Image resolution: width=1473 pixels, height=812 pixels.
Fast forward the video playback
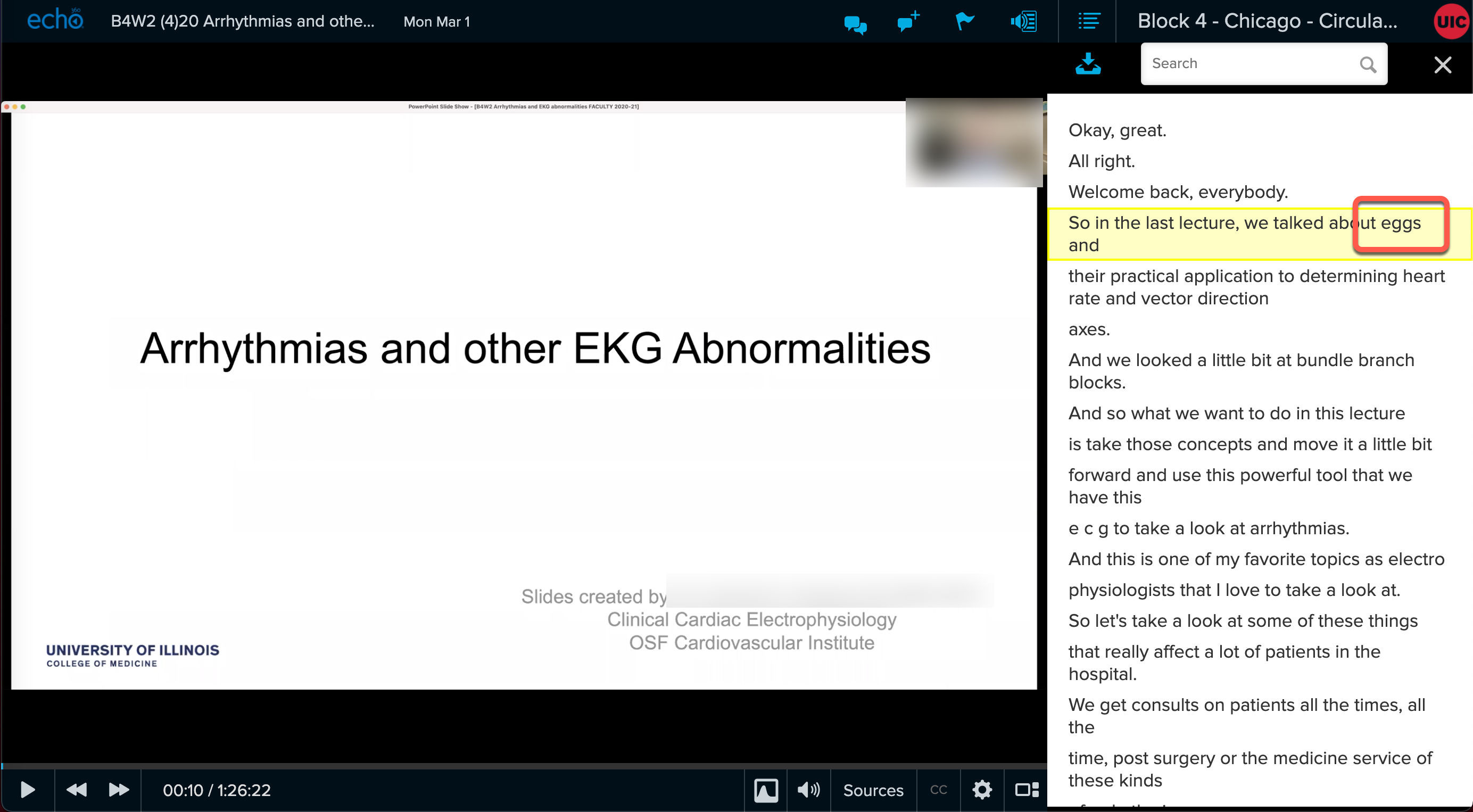tap(118, 790)
